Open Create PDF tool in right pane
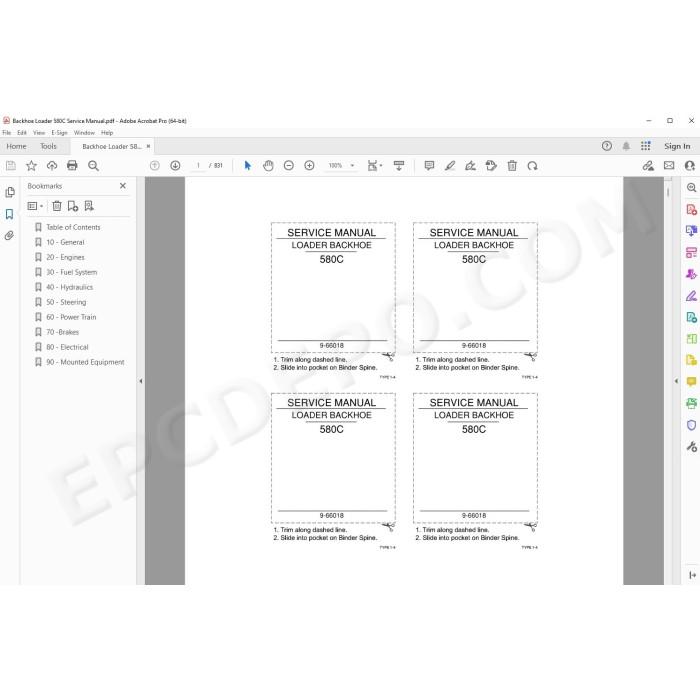This screenshot has height=700, width=700. (692, 209)
